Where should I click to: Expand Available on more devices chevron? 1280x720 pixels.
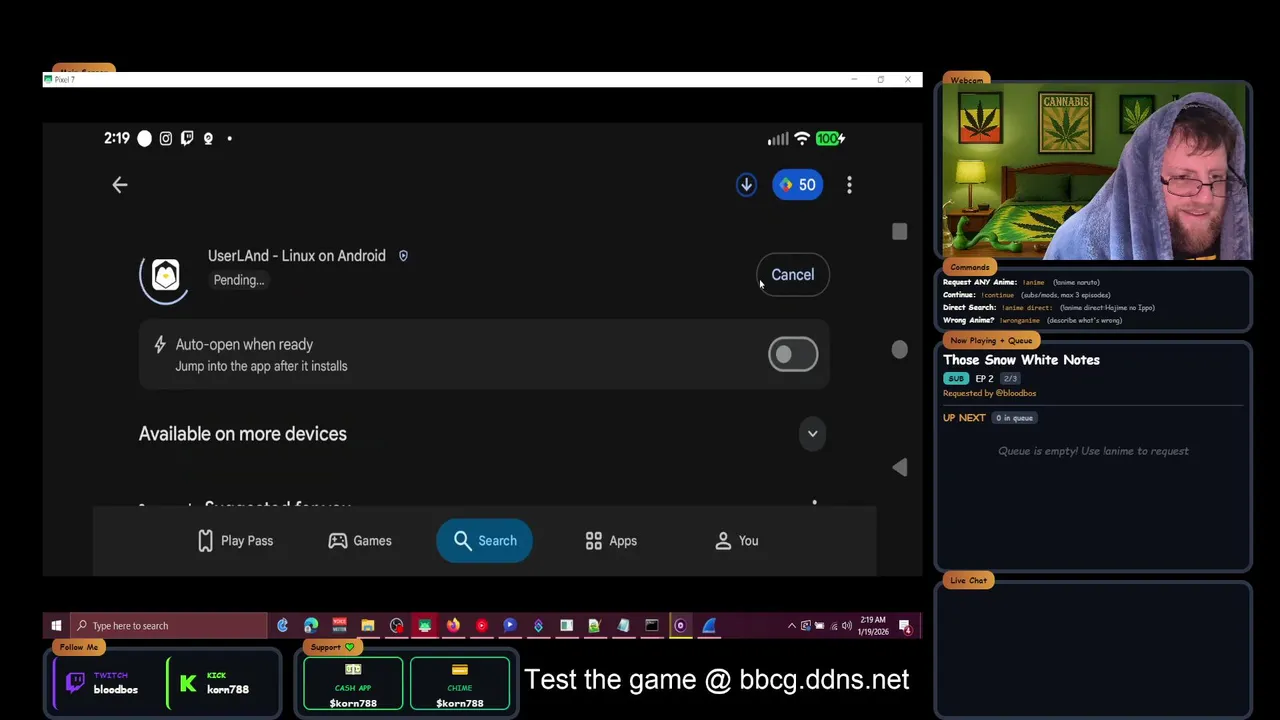812,434
